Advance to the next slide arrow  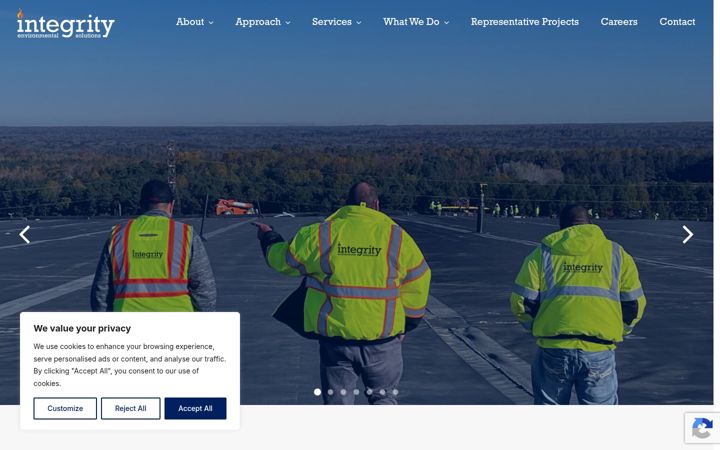[687, 235]
